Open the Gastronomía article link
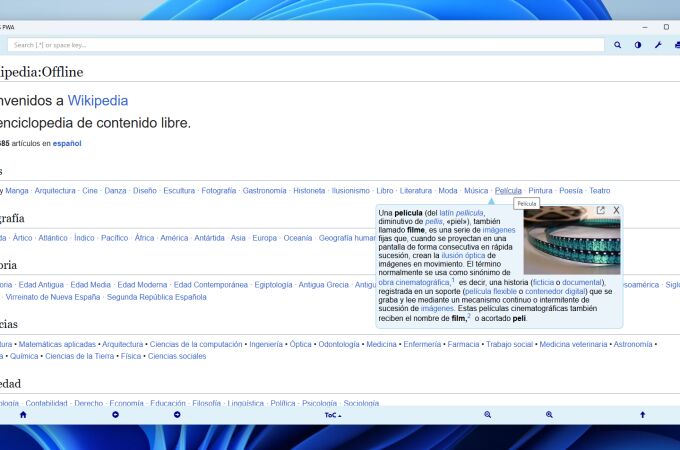 [x=265, y=191]
